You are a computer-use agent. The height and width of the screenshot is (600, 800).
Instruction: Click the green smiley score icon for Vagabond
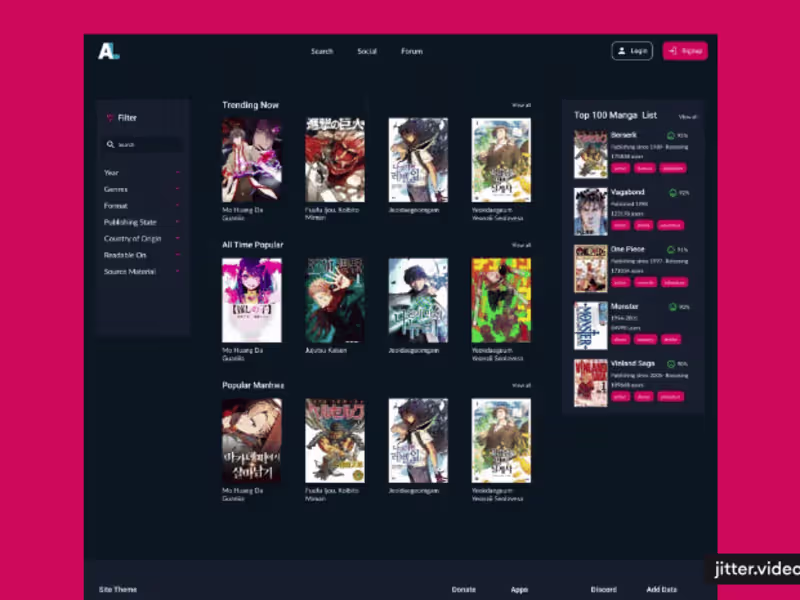pos(672,193)
